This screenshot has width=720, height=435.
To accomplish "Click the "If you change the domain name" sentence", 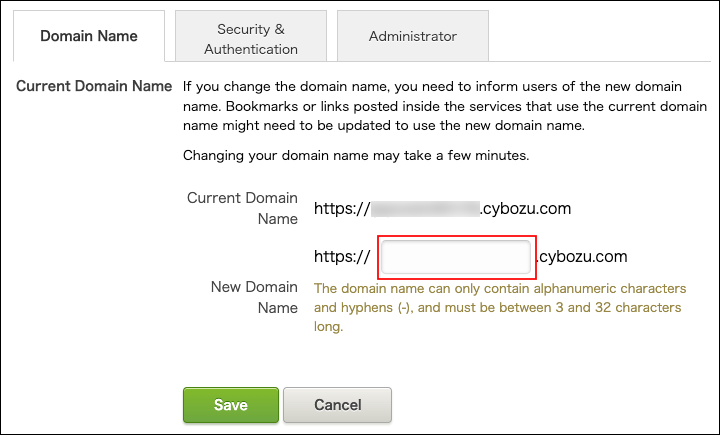I will pyautogui.click(x=300, y=86).
